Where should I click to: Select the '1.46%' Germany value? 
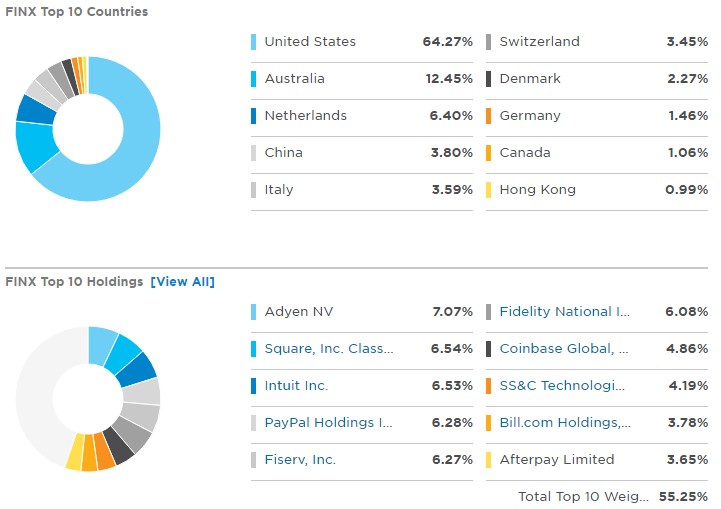click(x=688, y=116)
